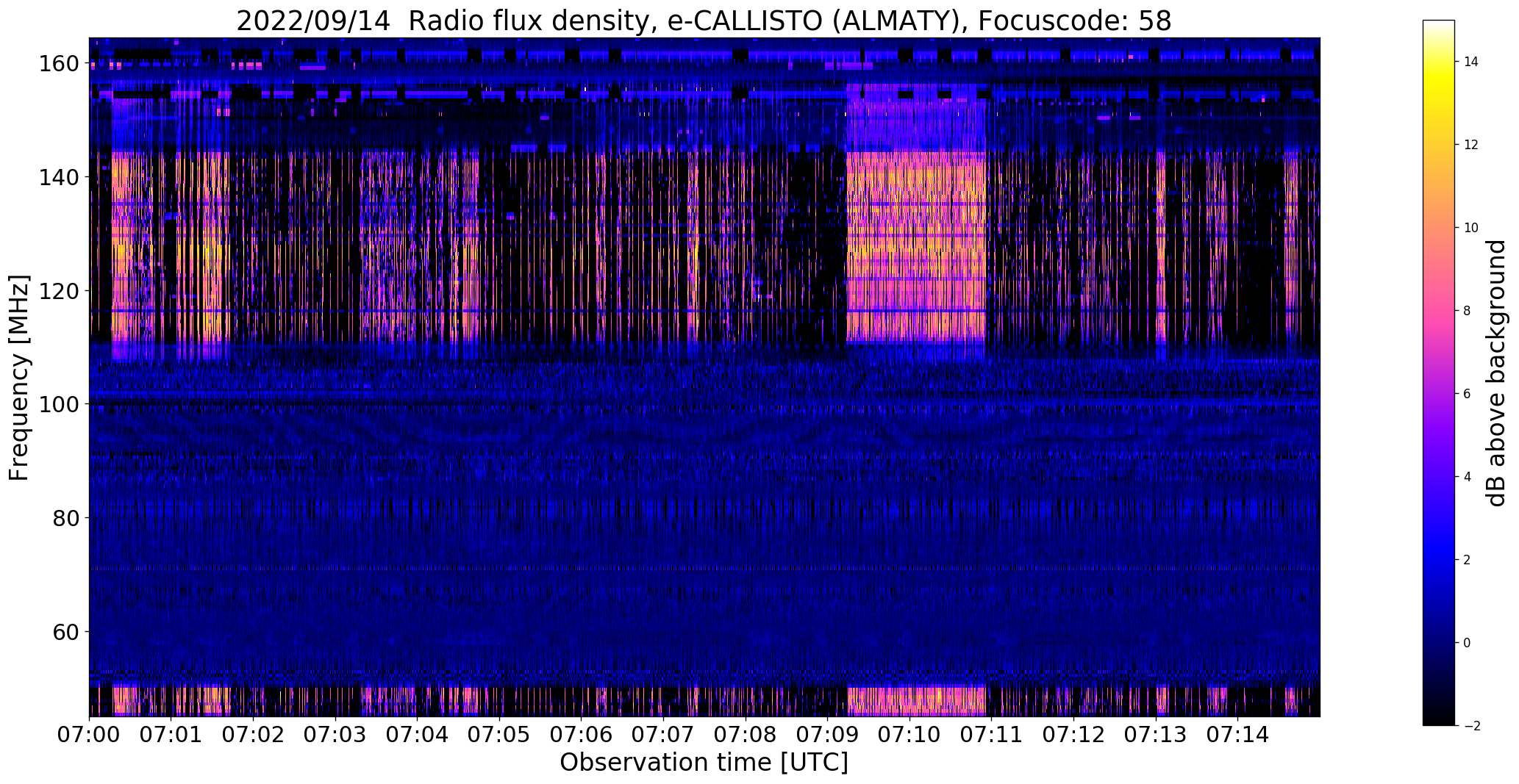1519x784 pixels.
Task: Select the 07:03 time tick label
Action: click(x=335, y=735)
